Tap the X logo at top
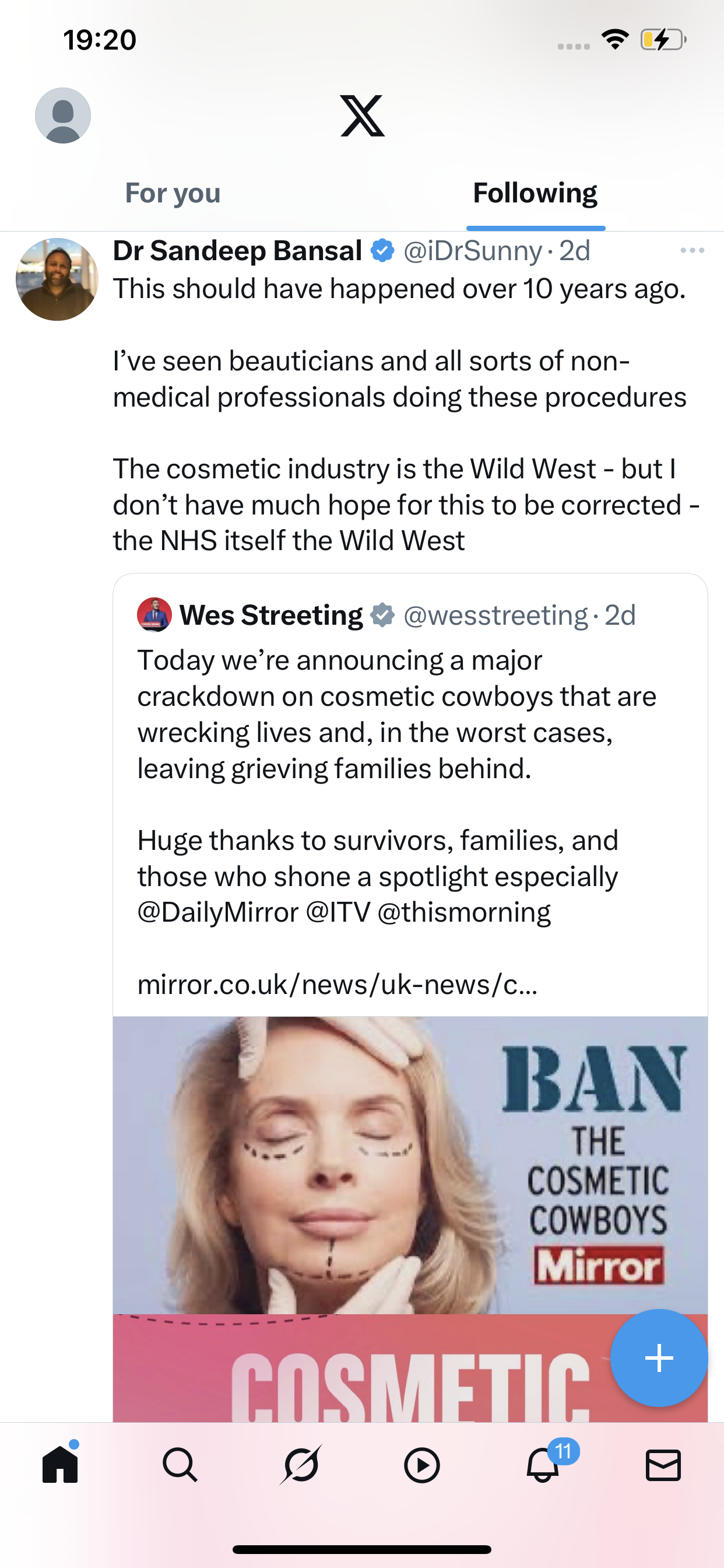The height and width of the screenshot is (1568, 724). tap(362, 116)
